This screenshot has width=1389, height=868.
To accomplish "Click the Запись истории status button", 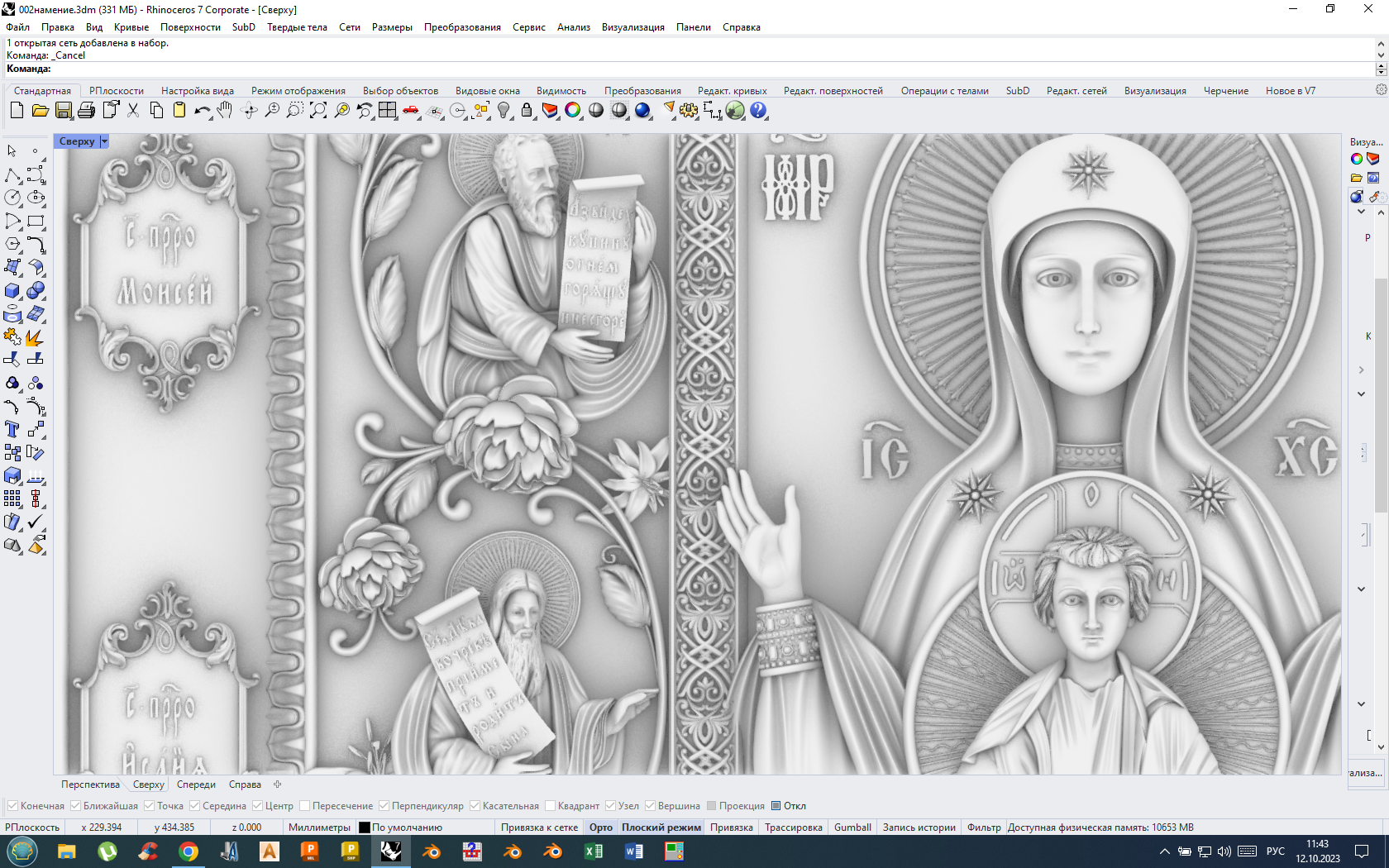I will coord(919,827).
